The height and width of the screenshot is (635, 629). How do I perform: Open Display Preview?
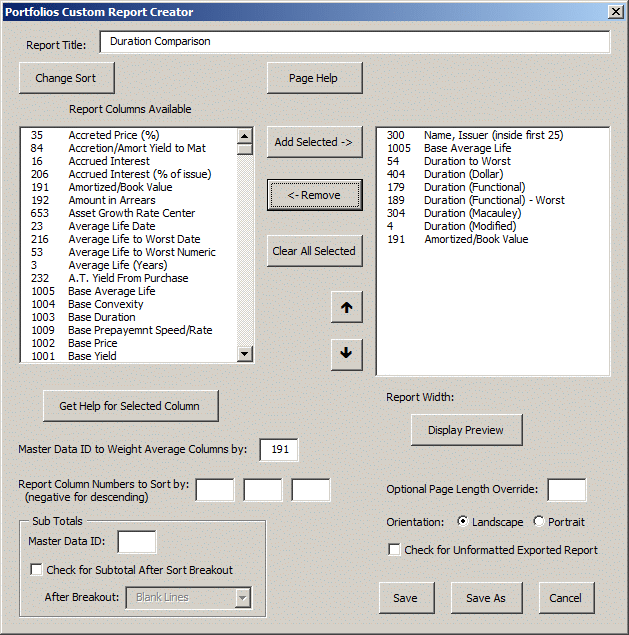[467, 430]
